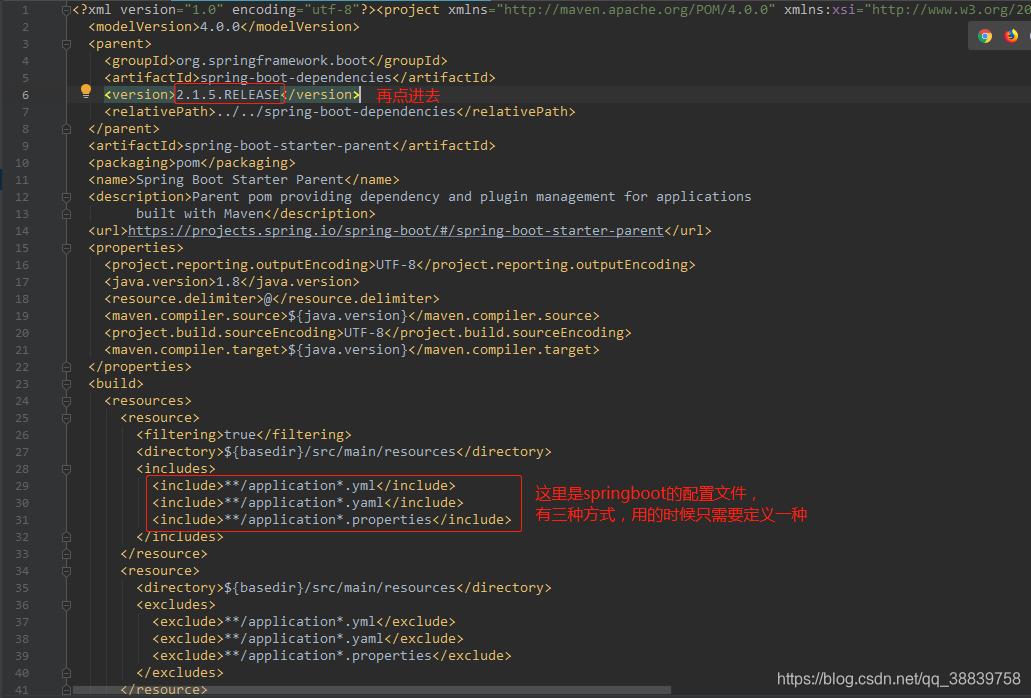Screen dimensions: 1031x698
Task: Click 'built with Maven' description text
Action: [200, 214]
